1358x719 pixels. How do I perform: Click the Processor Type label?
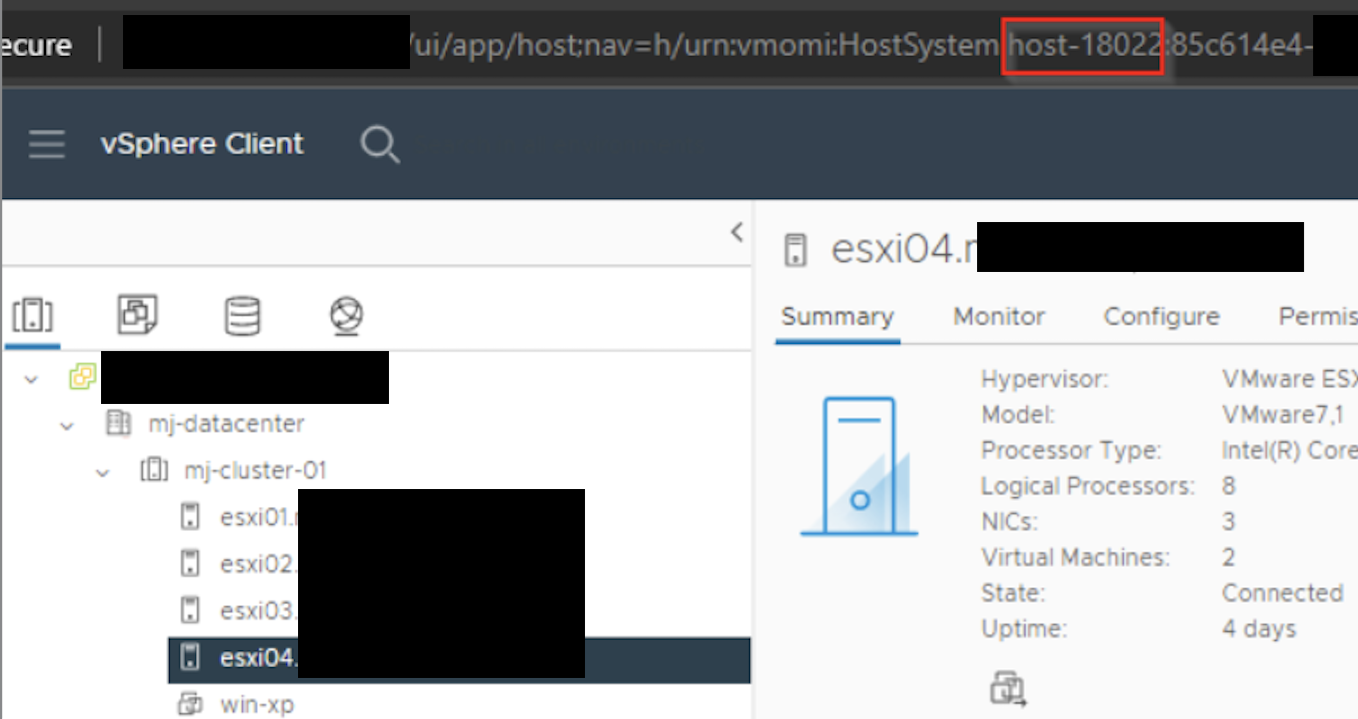(1071, 451)
